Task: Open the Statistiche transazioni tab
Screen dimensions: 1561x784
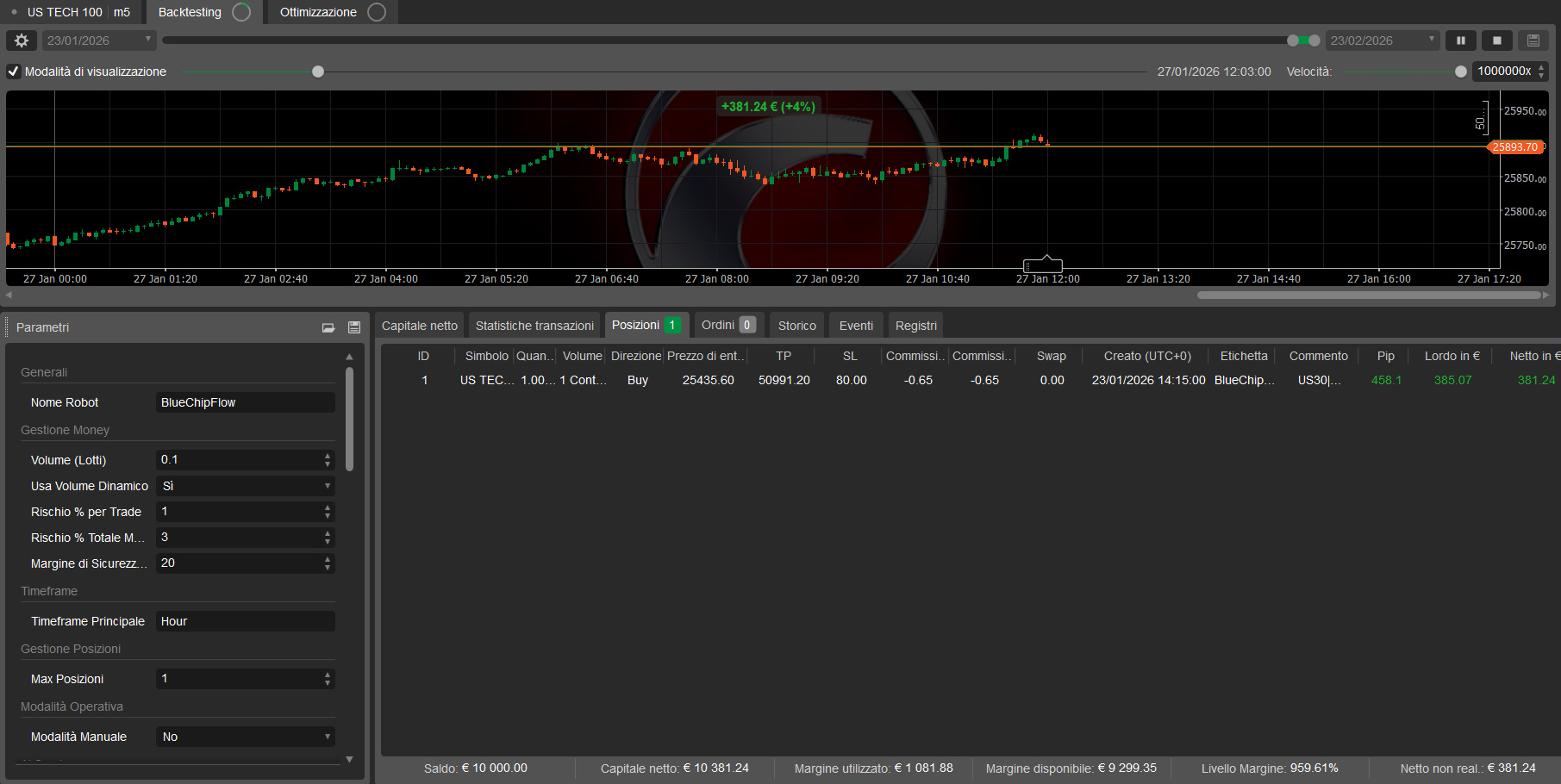Action: tap(534, 325)
